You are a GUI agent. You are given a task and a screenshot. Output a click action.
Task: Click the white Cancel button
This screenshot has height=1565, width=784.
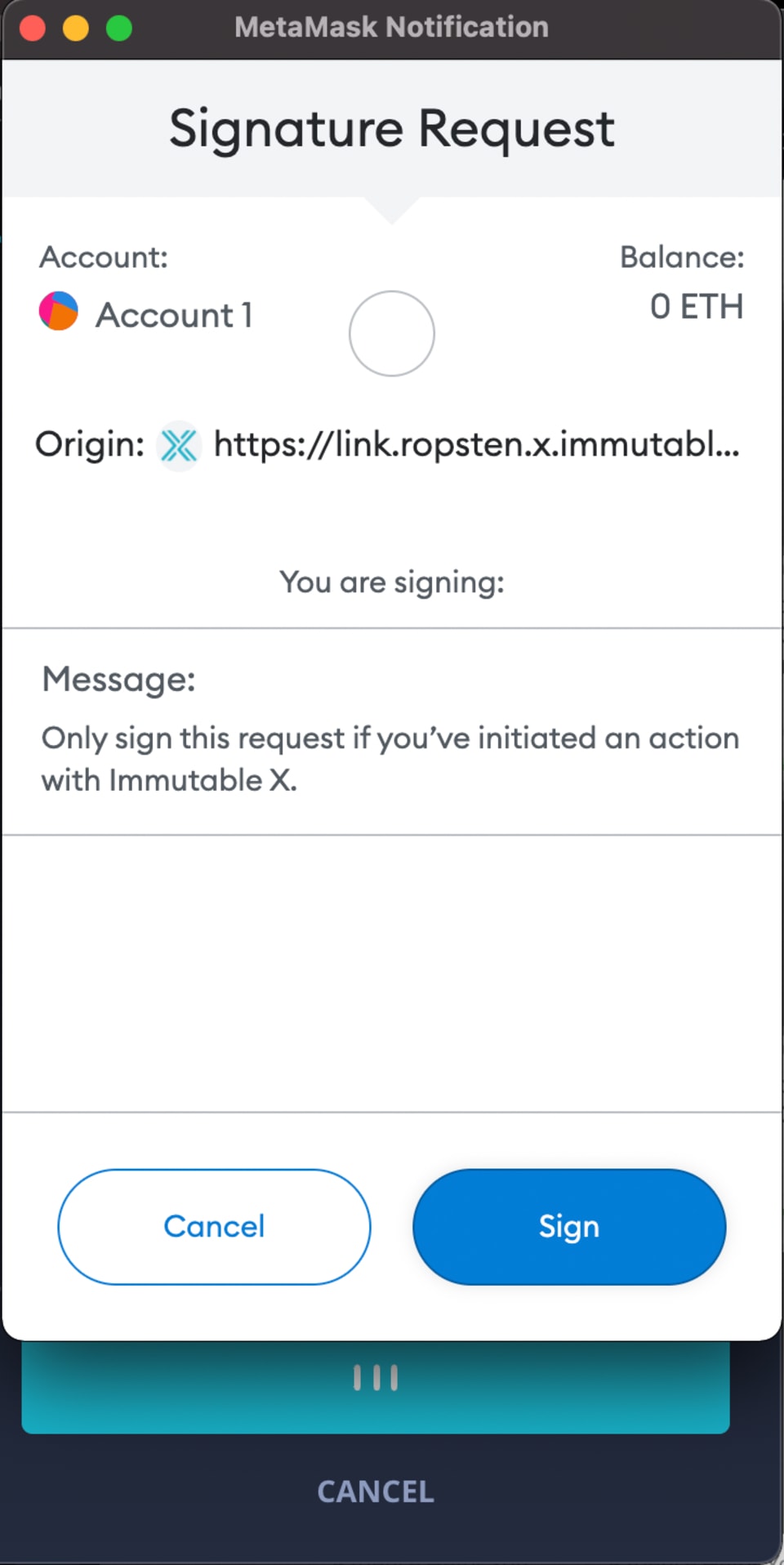tap(214, 1226)
